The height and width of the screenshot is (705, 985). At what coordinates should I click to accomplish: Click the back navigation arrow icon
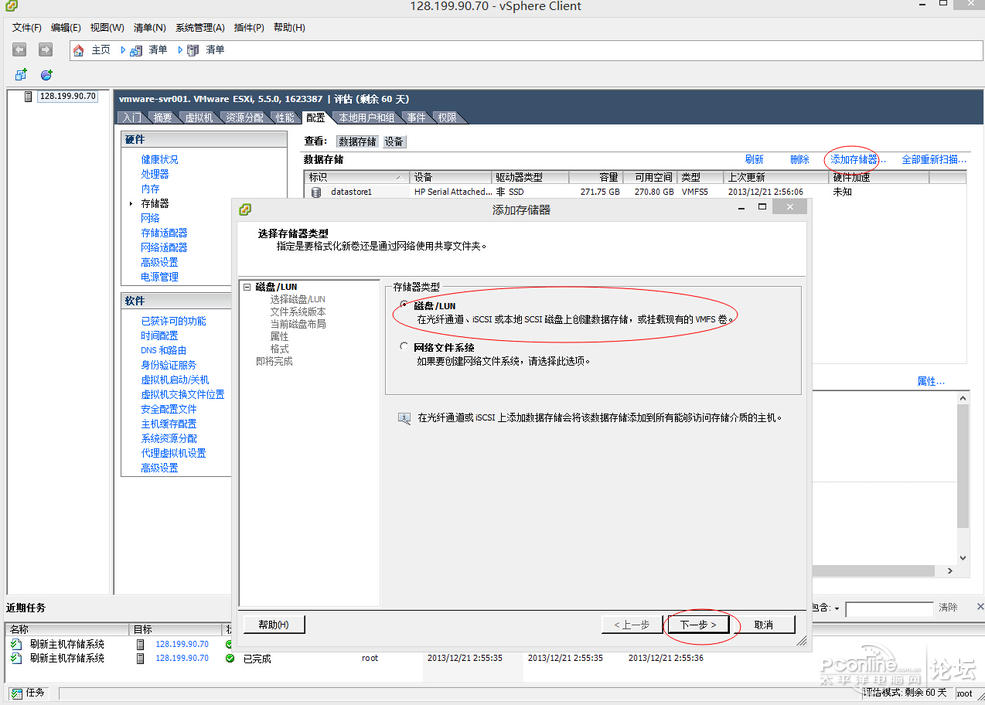[x=19, y=50]
